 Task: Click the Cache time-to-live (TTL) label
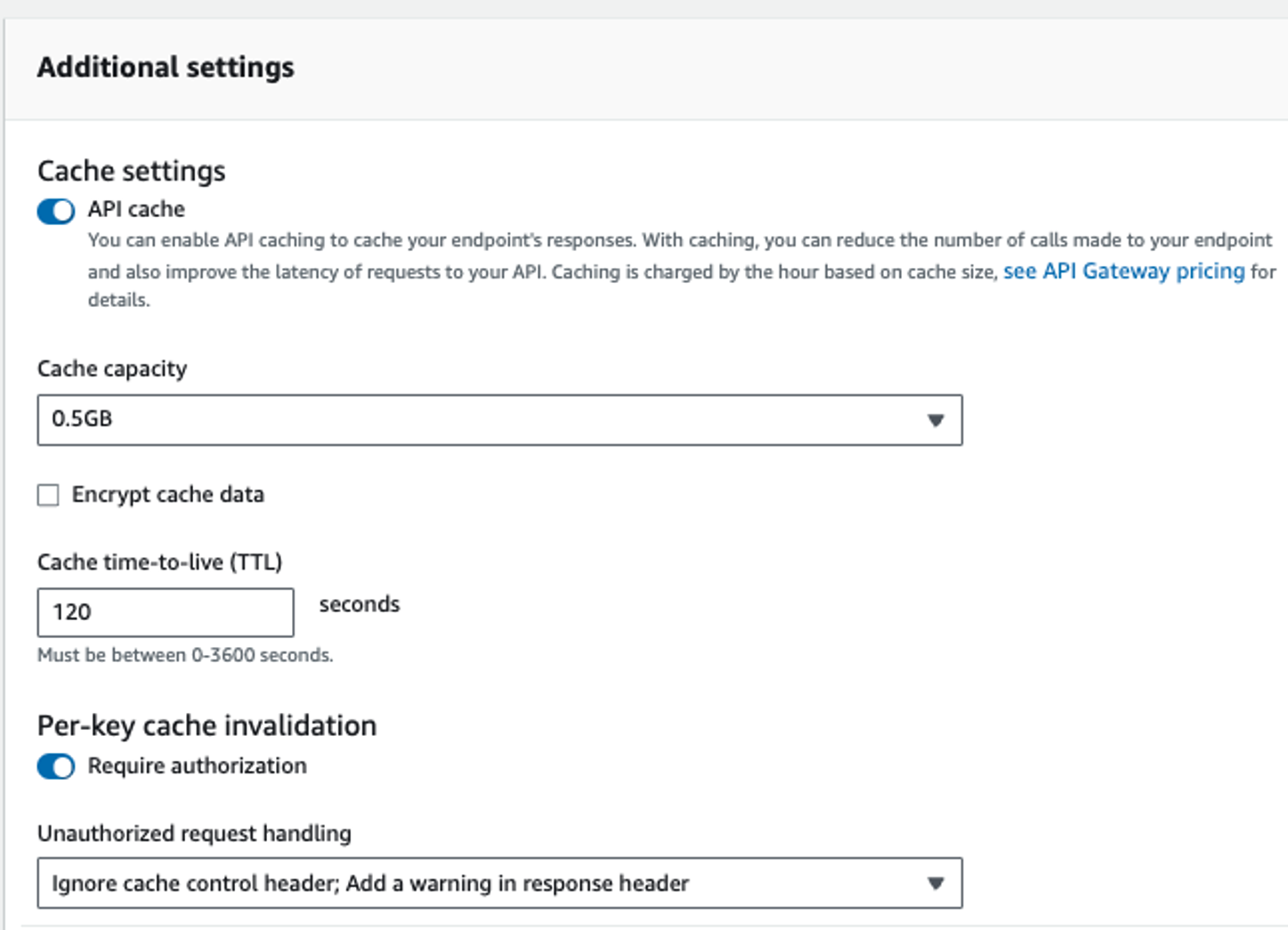[x=159, y=562]
